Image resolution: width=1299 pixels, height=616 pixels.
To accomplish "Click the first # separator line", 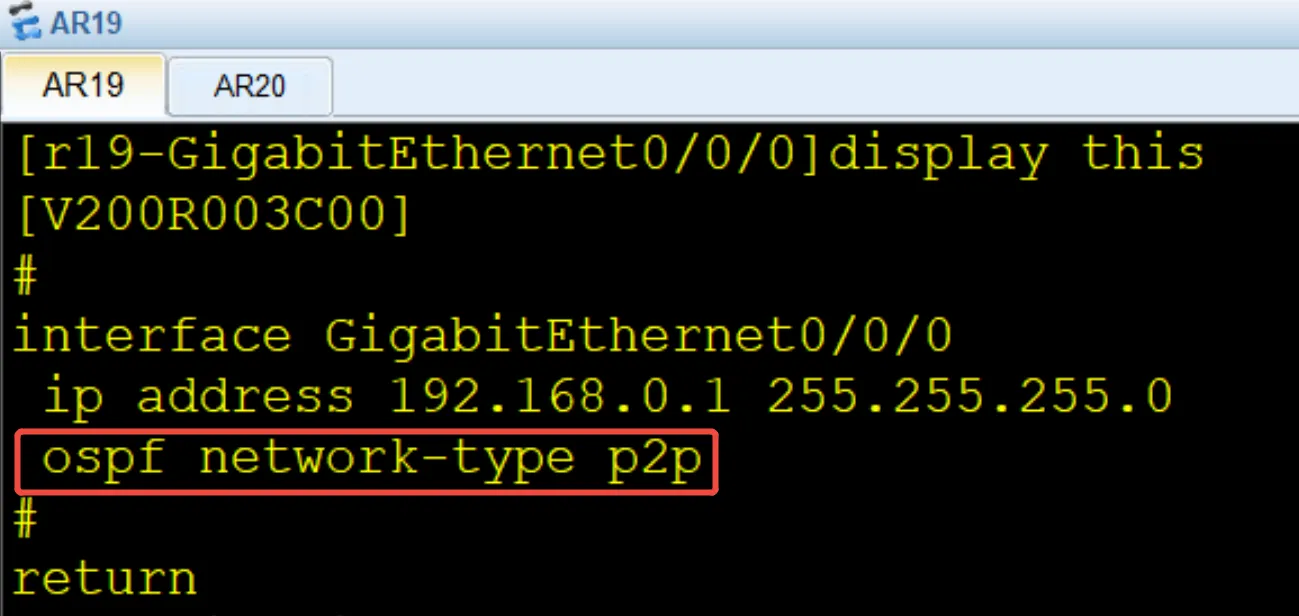I will point(25,276).
